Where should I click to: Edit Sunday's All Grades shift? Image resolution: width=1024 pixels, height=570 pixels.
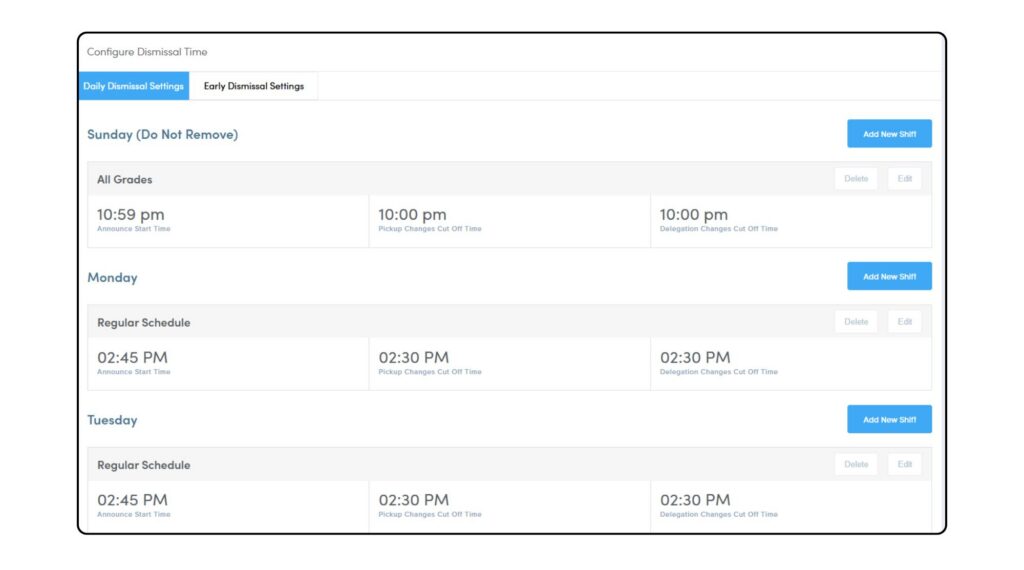(905, 179)
